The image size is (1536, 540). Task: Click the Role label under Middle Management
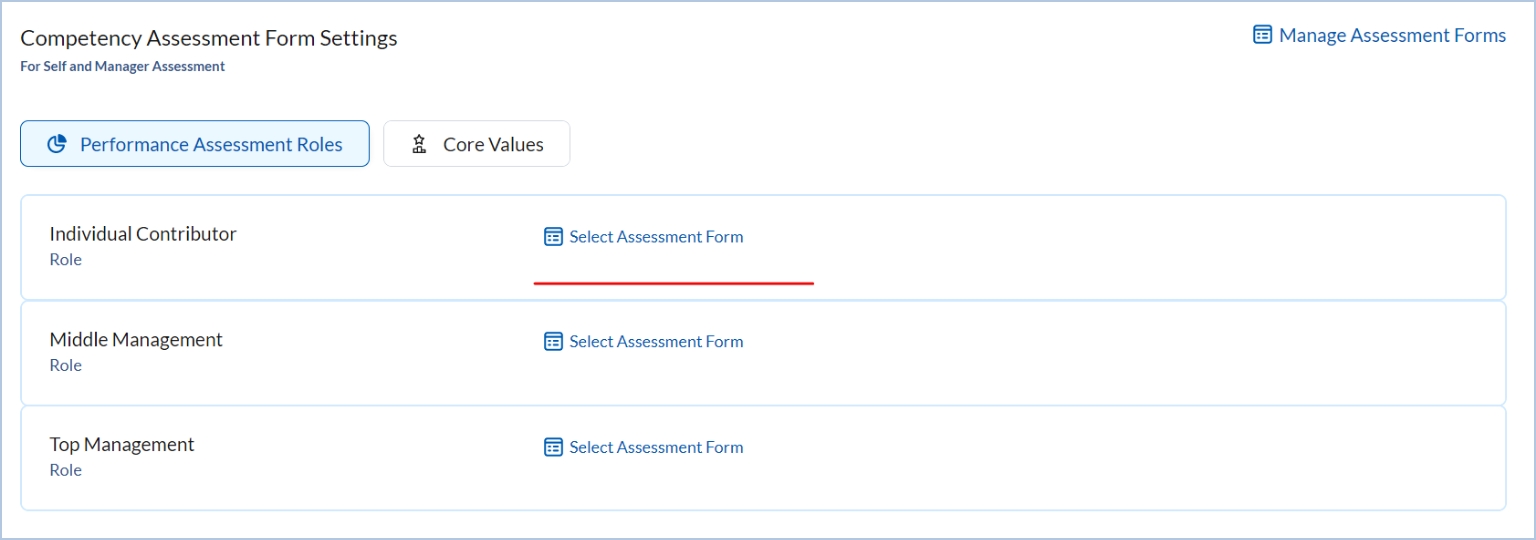pyautogui.click(x=66, y=366)
